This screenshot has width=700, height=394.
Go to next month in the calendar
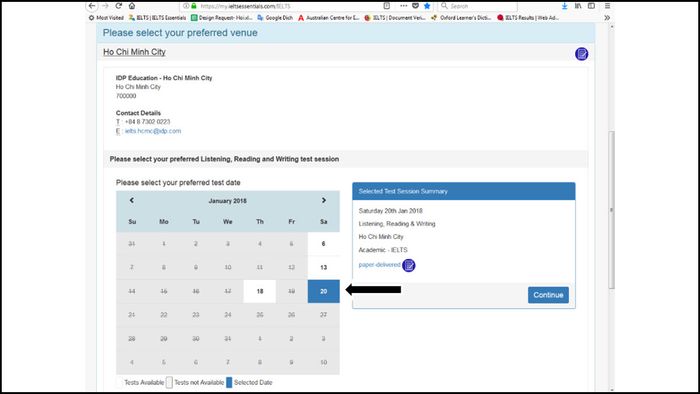click(324, 200)
